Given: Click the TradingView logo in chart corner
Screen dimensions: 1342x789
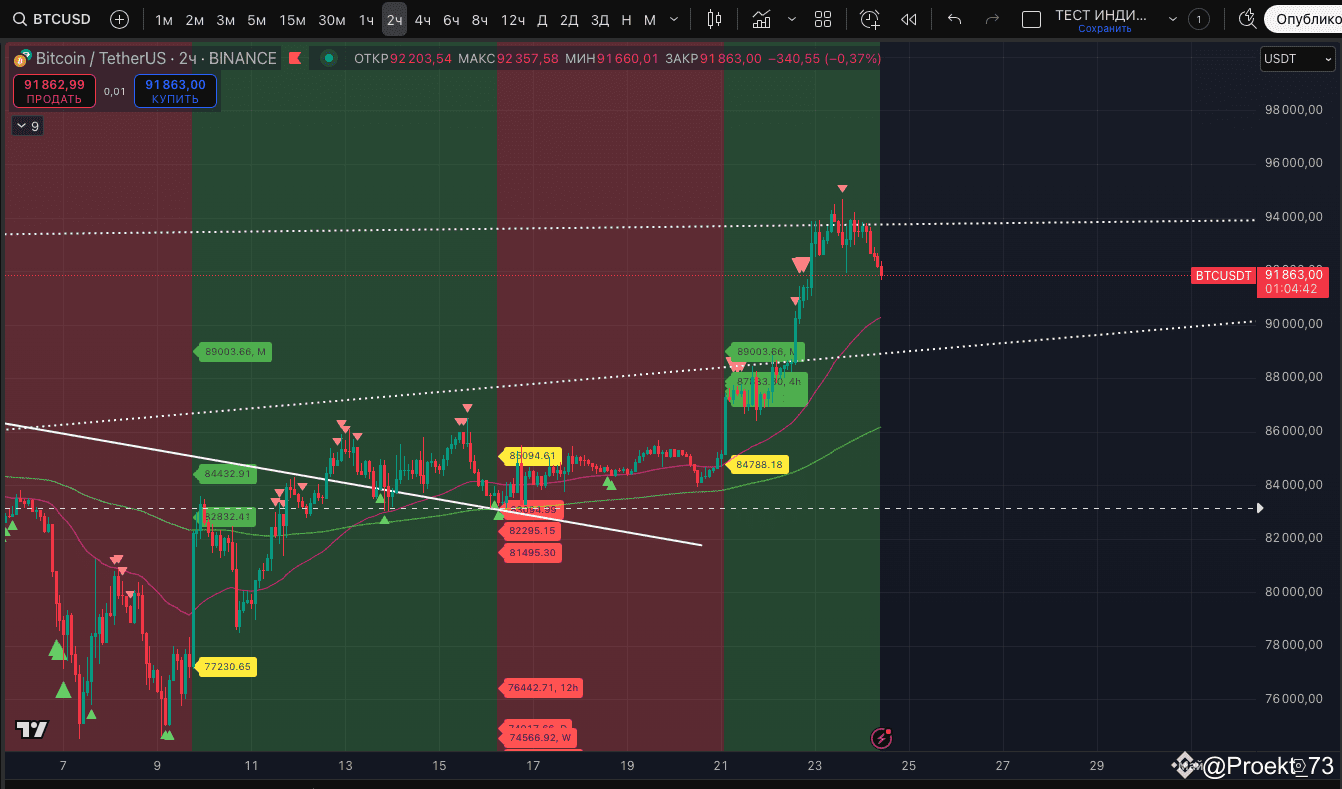Looking at the screenshot, I should click(x=32, y=729).
